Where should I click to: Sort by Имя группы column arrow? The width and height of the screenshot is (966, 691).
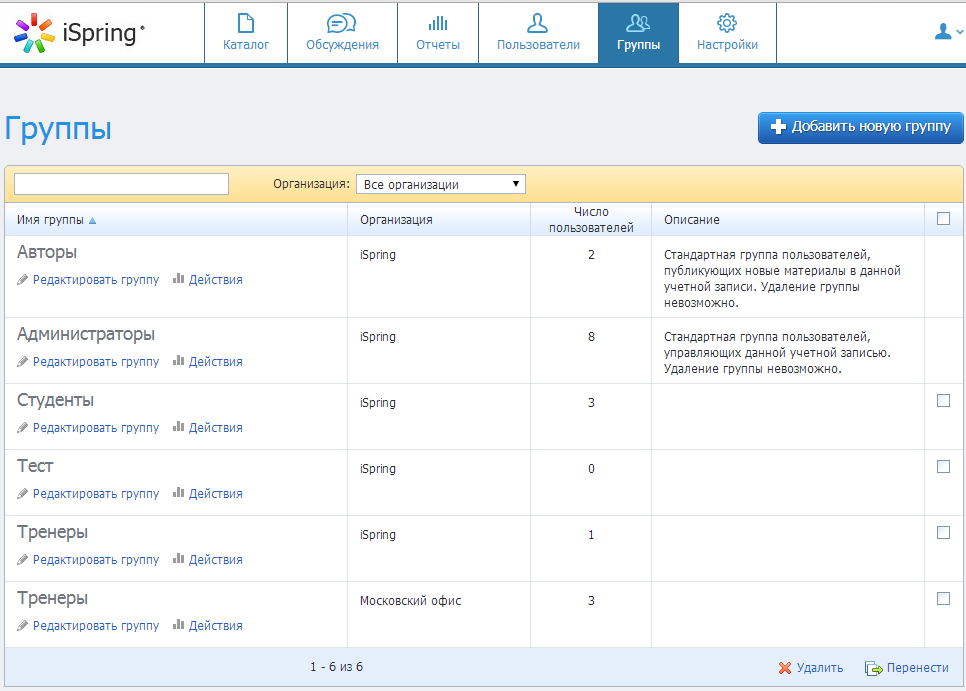coord(92,220)
